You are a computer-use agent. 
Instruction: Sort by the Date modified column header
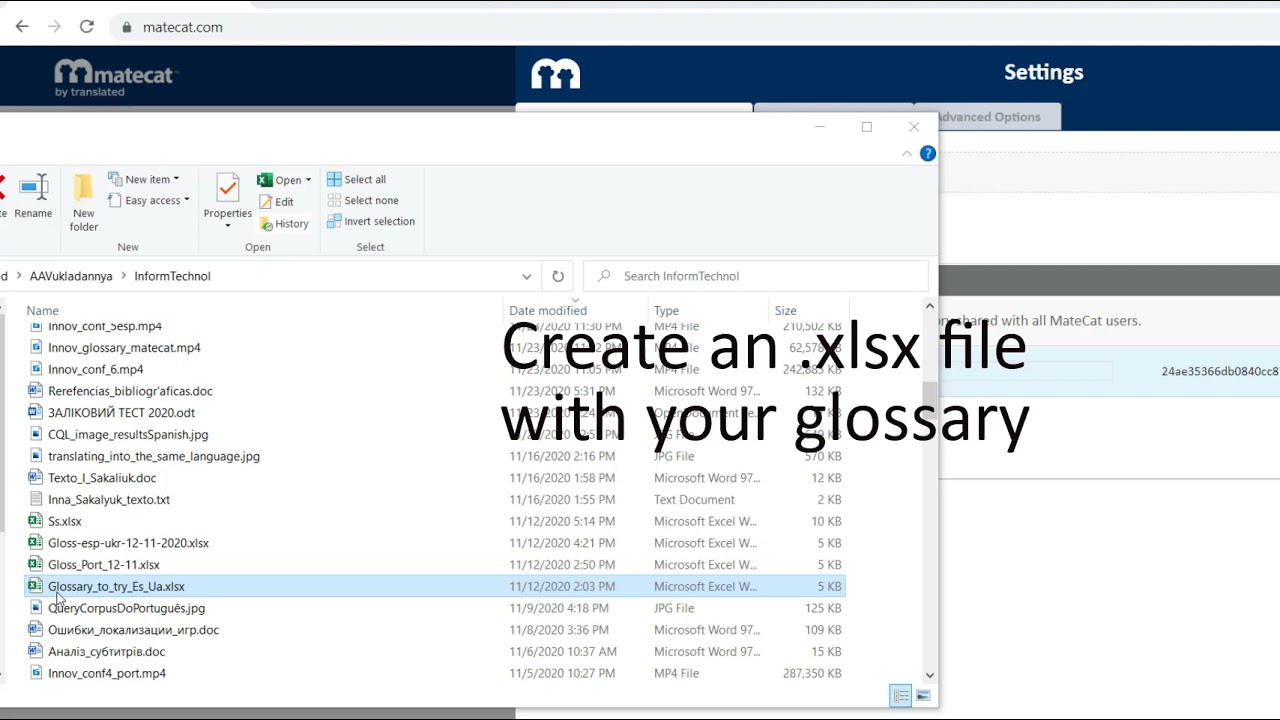point(548,311)
